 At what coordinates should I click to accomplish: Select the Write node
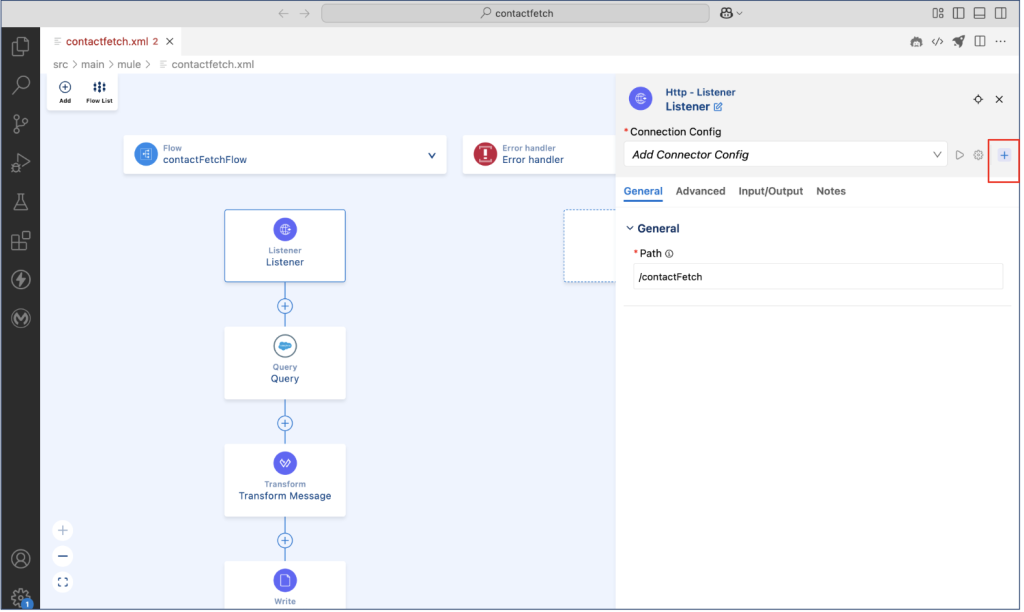(285, 586)
